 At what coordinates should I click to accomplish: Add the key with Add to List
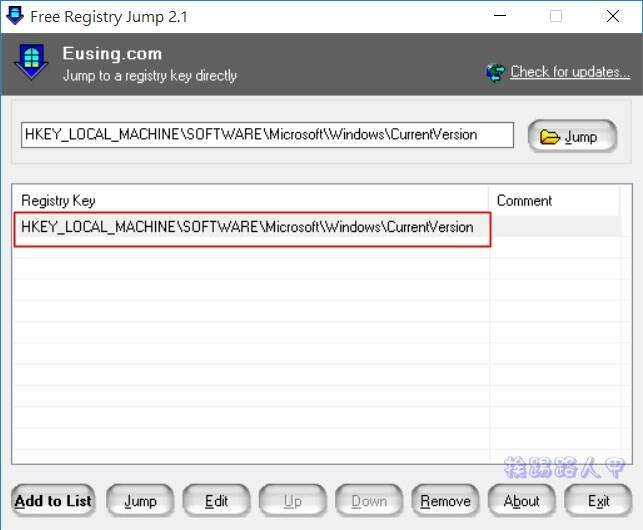tap(53, 501)
